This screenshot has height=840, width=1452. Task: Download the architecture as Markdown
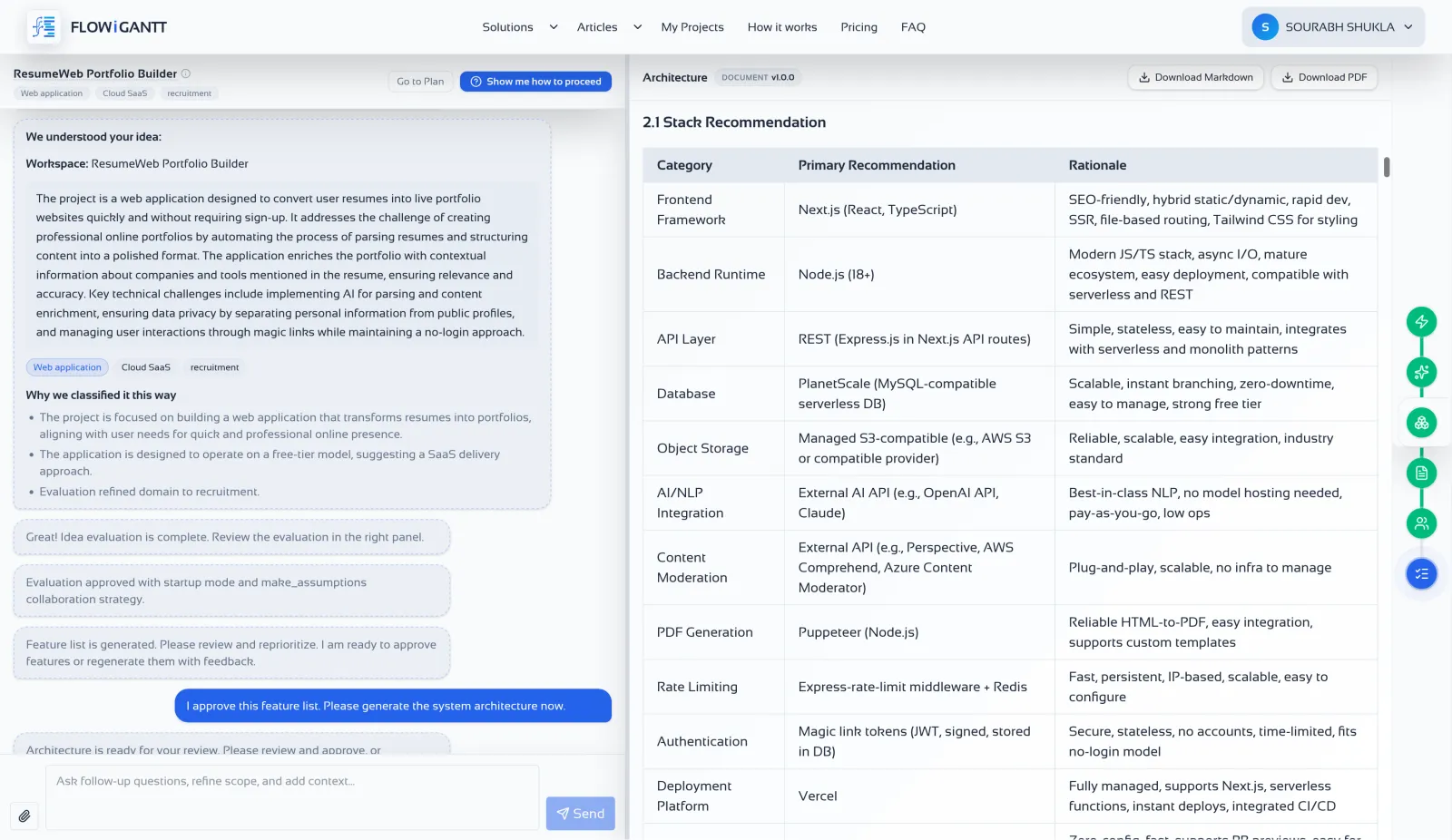pos(1195,77)
